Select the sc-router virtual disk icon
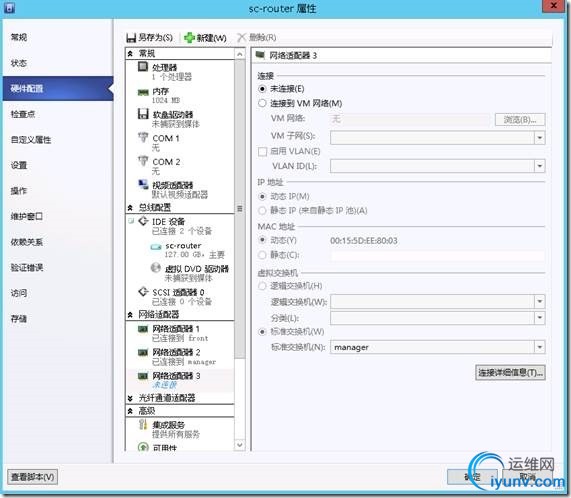The image size is (571, 498). click(x=156, y=247)
